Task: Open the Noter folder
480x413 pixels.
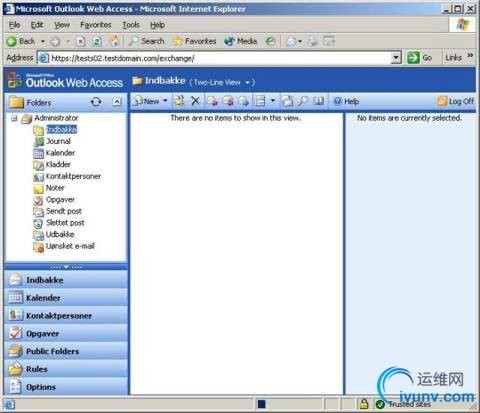Action: 55,188
